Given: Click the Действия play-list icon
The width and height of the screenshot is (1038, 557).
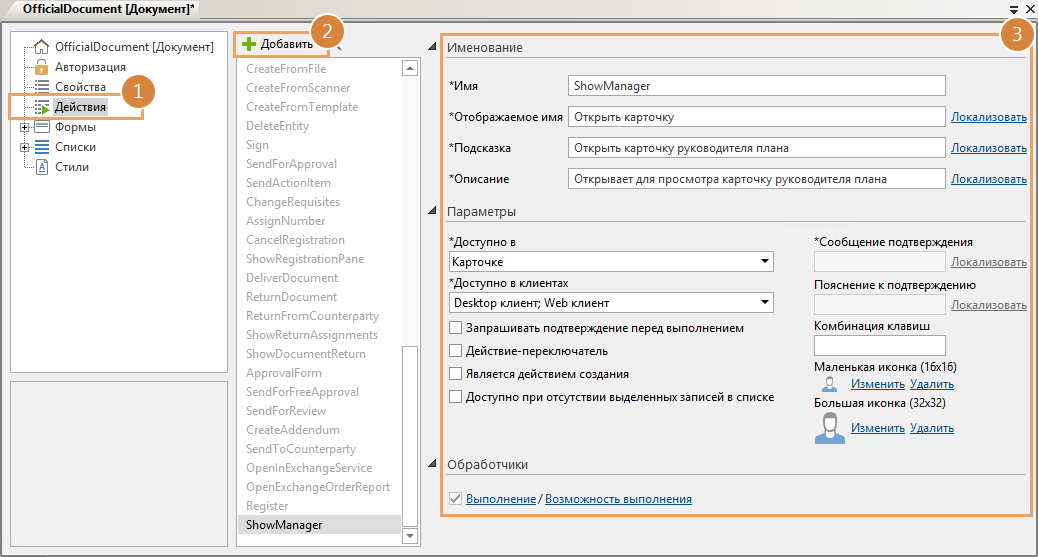Looking at the screenshot, I should (42, 107).
